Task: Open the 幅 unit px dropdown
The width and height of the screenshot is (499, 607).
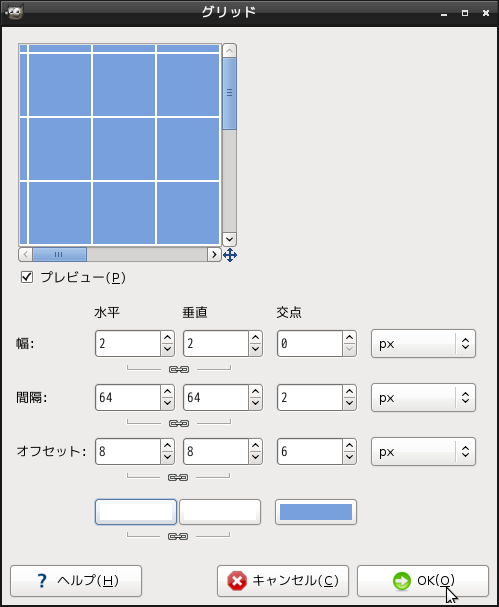Action: click(x=423, y=344)
